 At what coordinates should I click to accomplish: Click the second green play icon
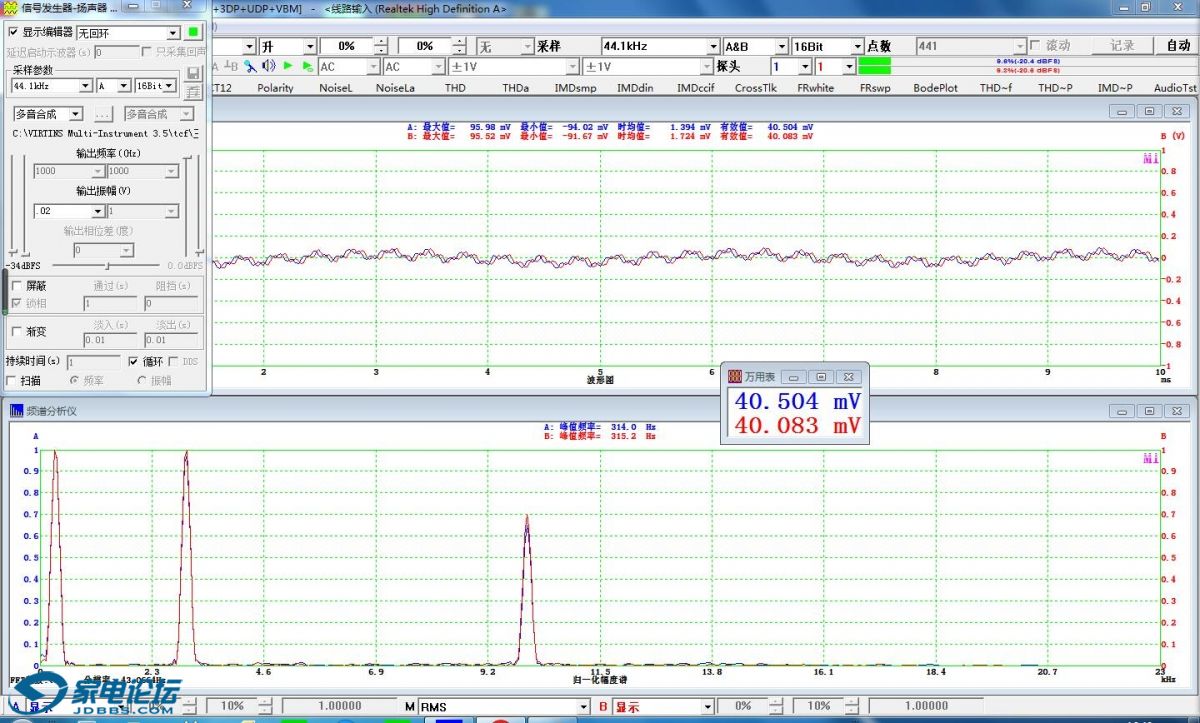point(308,66)
